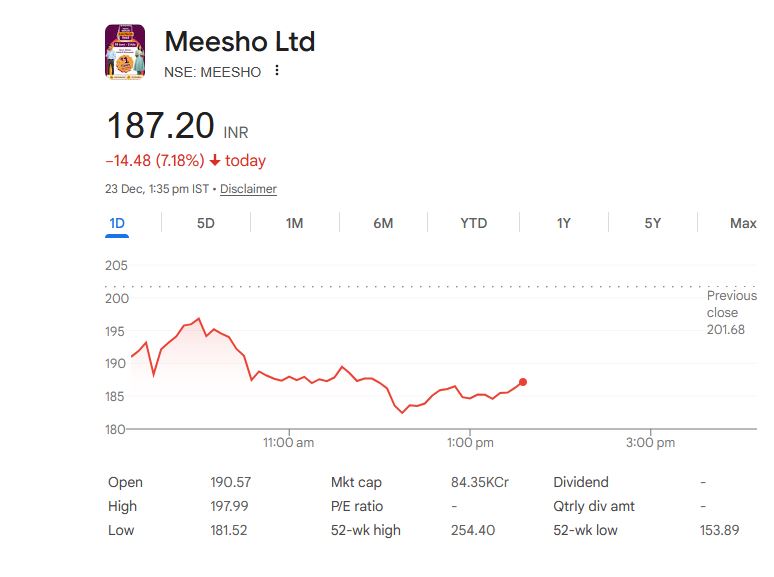Click the 11:00 am label on chart axis
The height and width of the screenshot is (577, 774).
coord(288,442)
